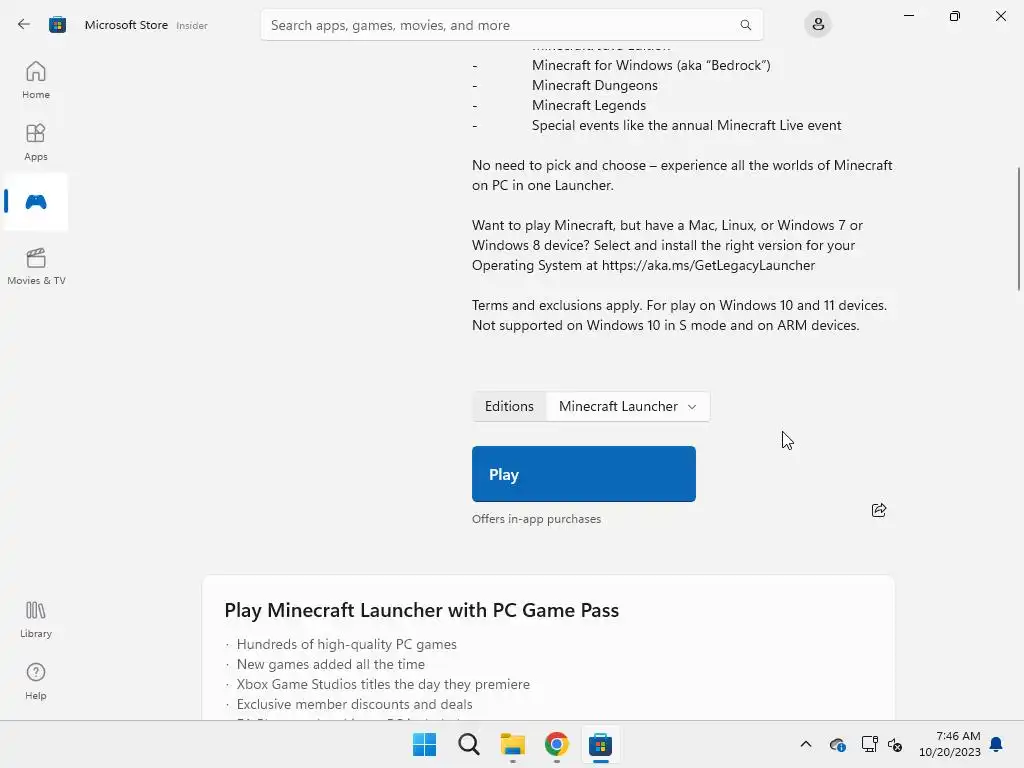This screenshot has width=1024, height=768.
Task: Click the vertical page scrollbar
Action: (x=1018, y=229)
